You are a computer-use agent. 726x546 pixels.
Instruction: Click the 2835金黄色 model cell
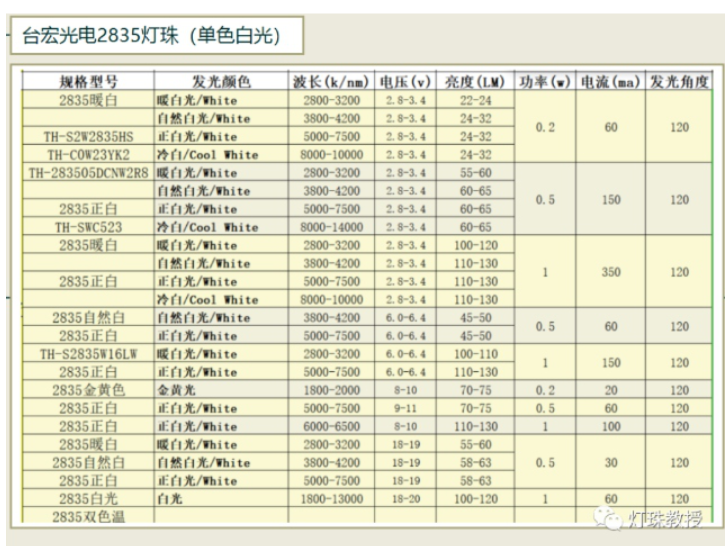click(88, 390)
